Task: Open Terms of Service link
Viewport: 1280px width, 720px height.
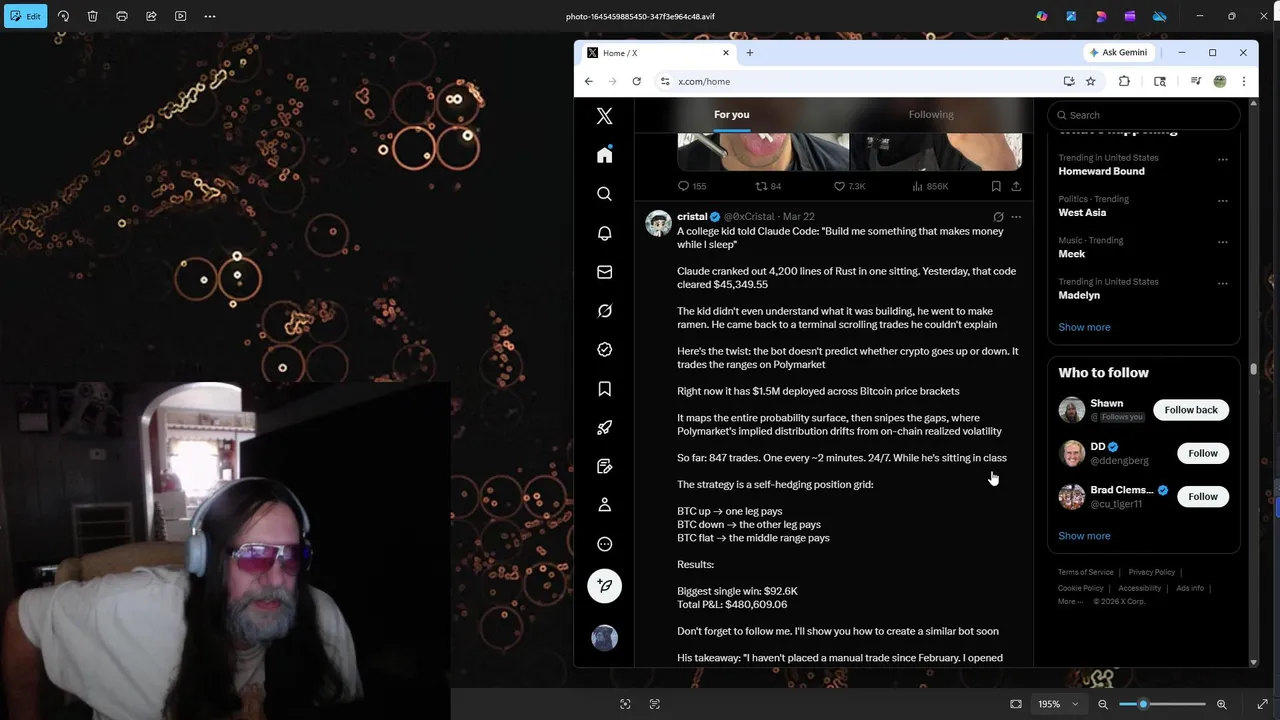Action: (x=1085, y=572)
